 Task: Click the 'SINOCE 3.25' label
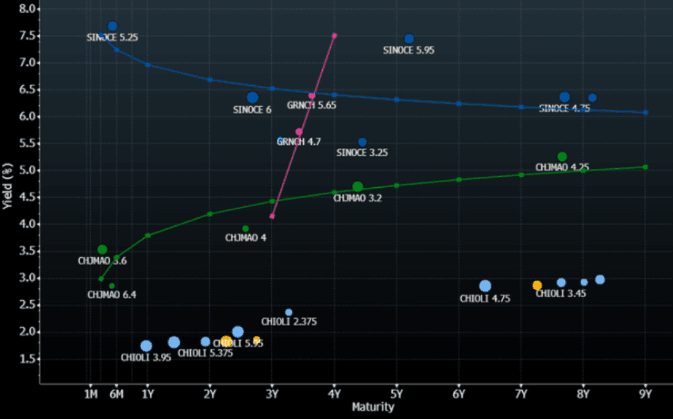362,153
